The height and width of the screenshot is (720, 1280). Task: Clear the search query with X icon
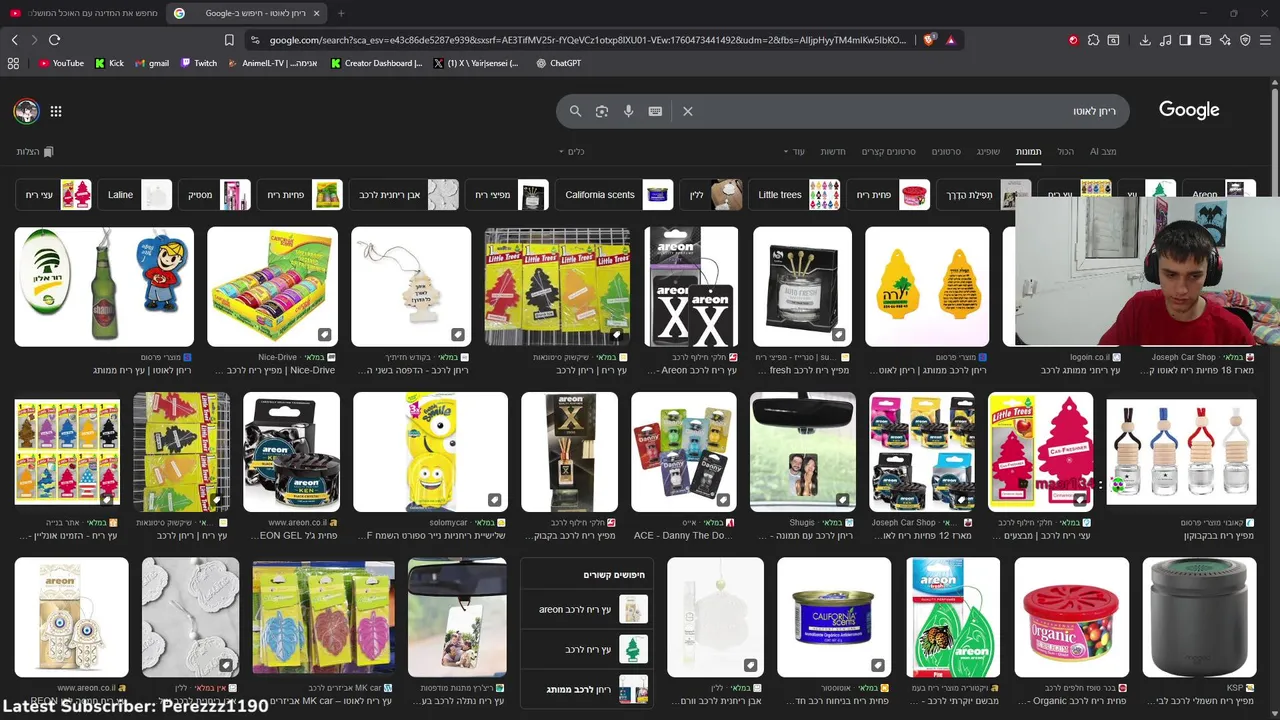tap(688, 111)
